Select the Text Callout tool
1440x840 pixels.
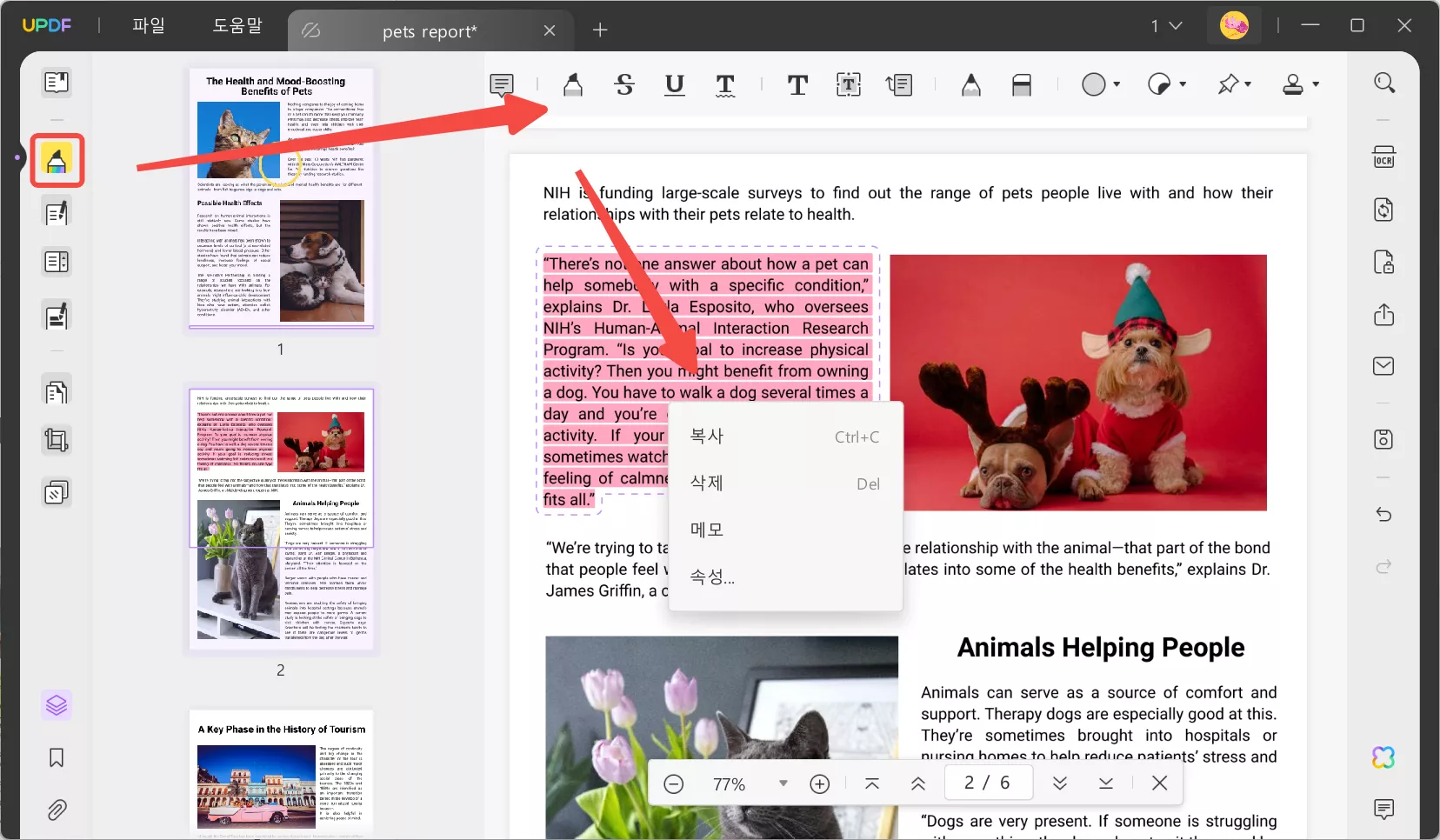point(899,84)
